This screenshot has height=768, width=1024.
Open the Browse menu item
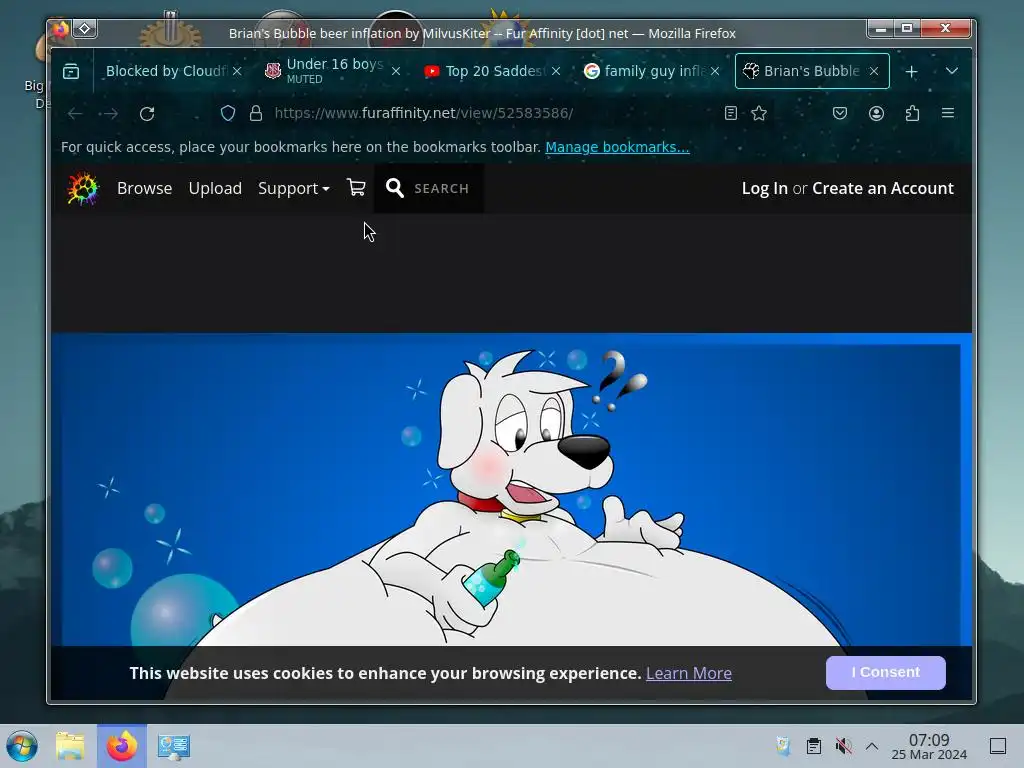point(144,189)
